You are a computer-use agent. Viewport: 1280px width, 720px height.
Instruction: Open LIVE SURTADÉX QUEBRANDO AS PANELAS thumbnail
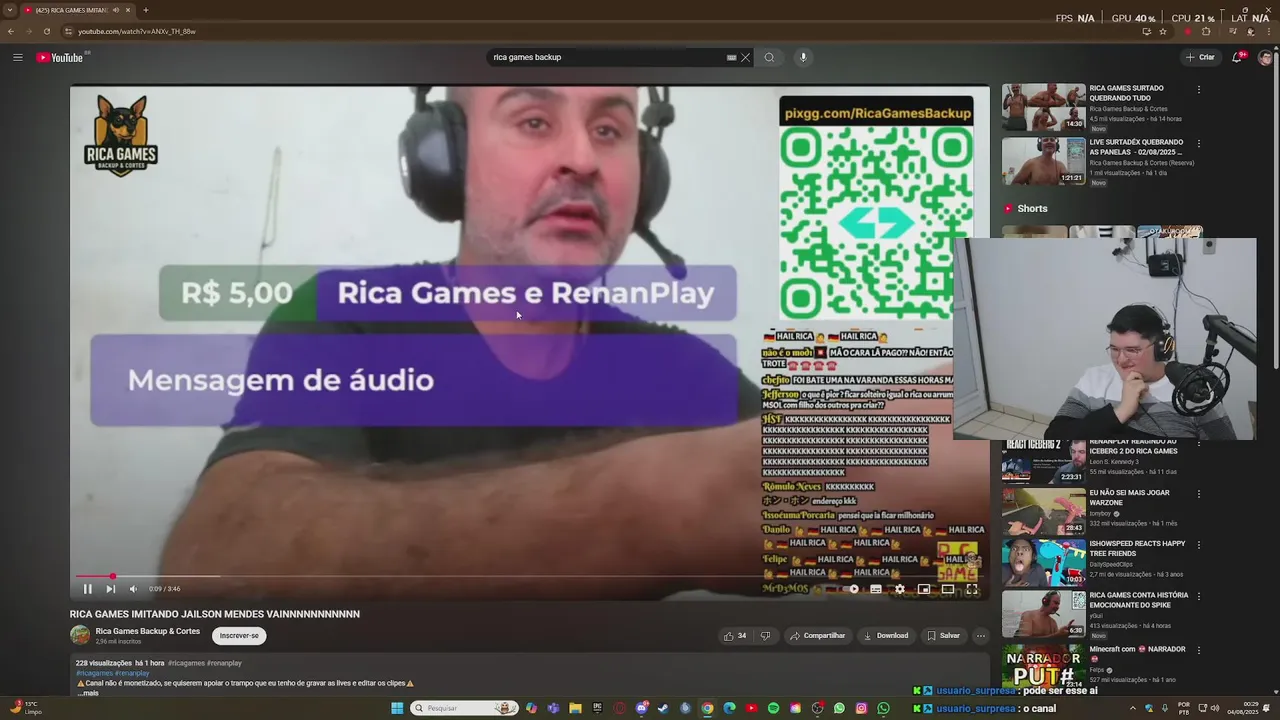click(x=1043, y=161)
